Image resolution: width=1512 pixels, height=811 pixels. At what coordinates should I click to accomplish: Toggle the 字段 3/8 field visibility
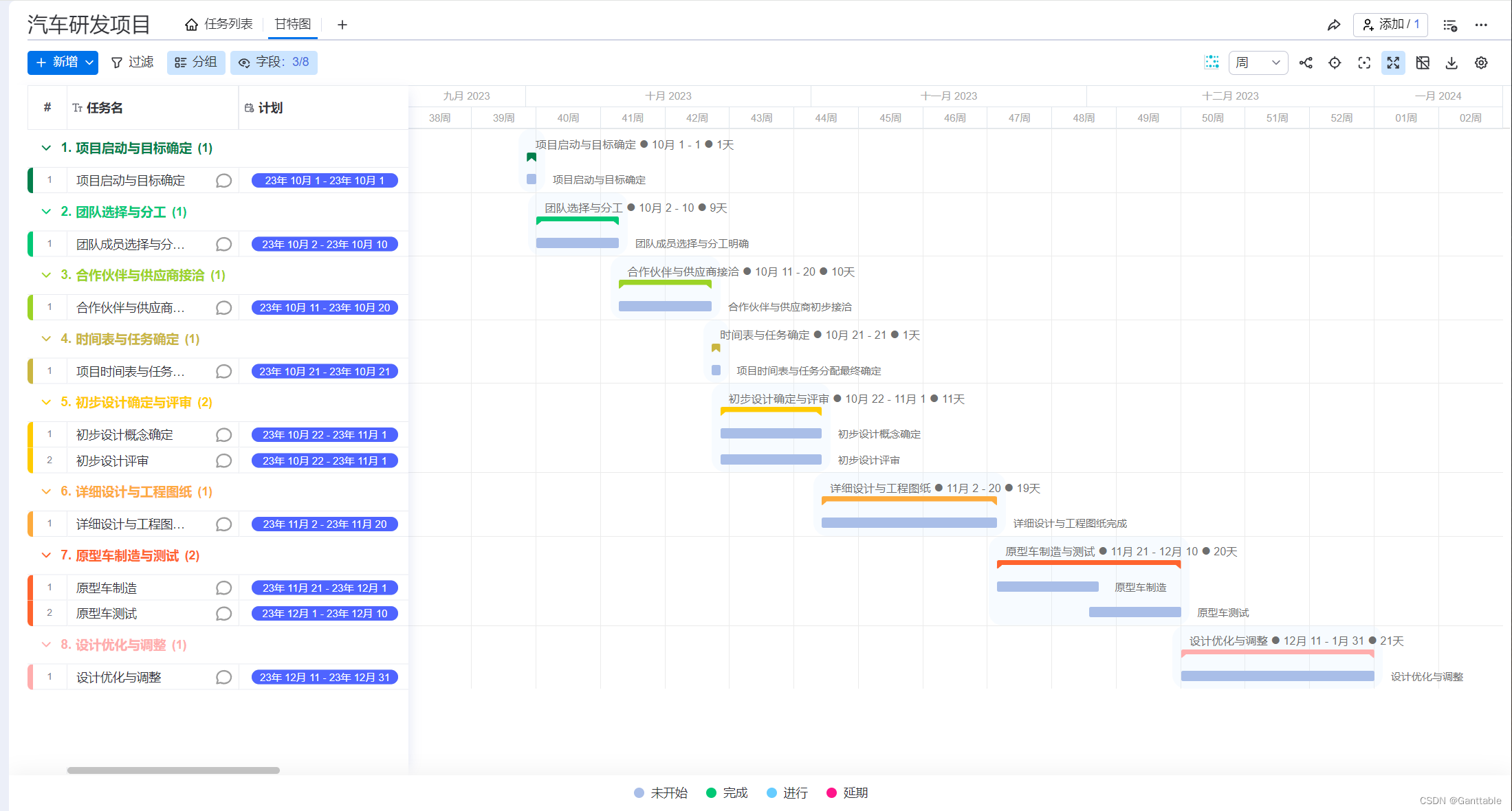pyautogui.click(x=274, y=62)
